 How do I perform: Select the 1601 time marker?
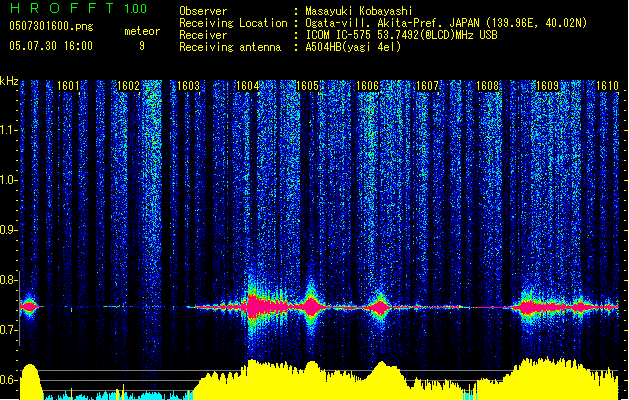68,87
